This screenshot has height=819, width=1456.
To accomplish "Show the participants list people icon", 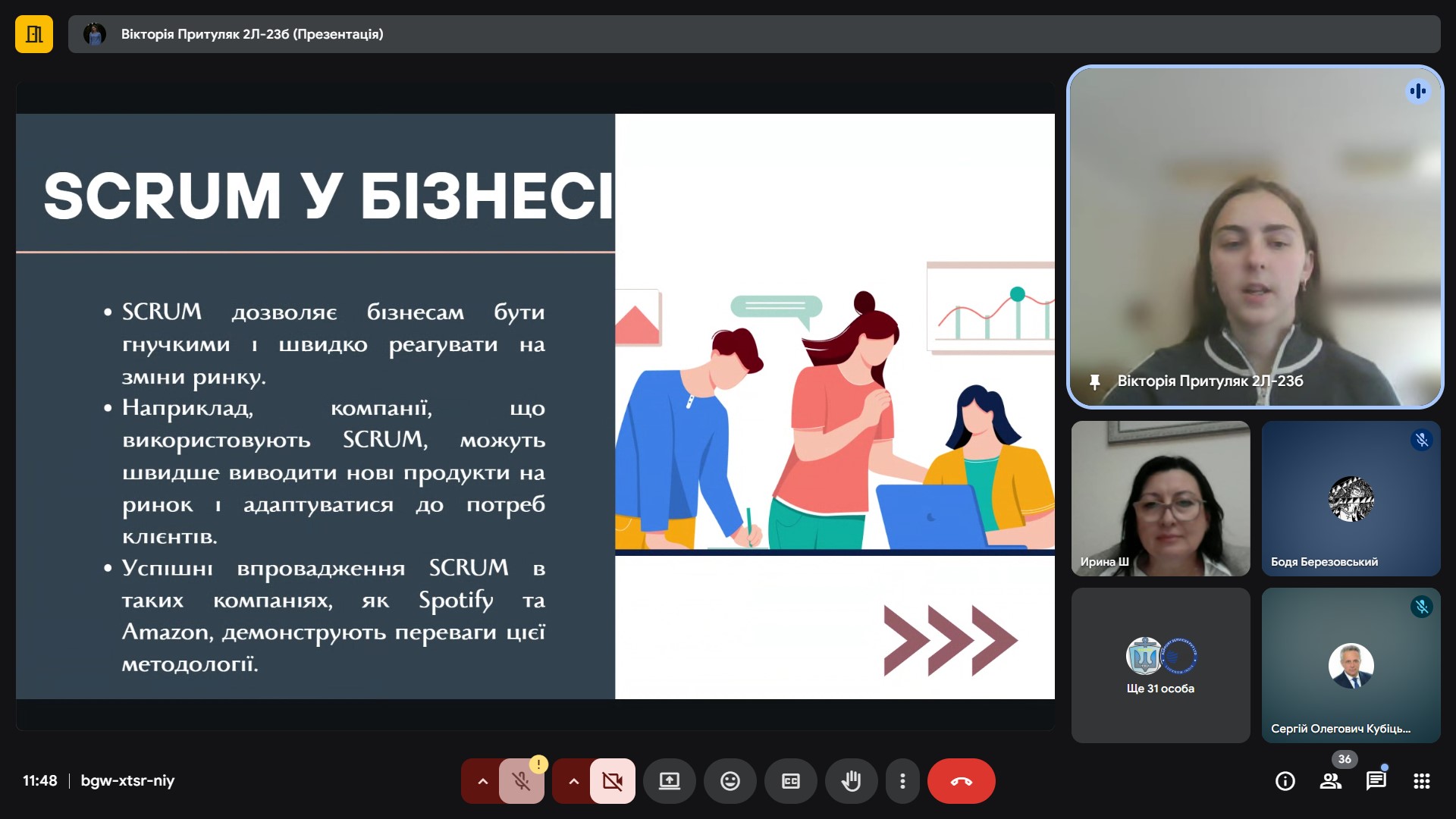I will point(1330,781).
